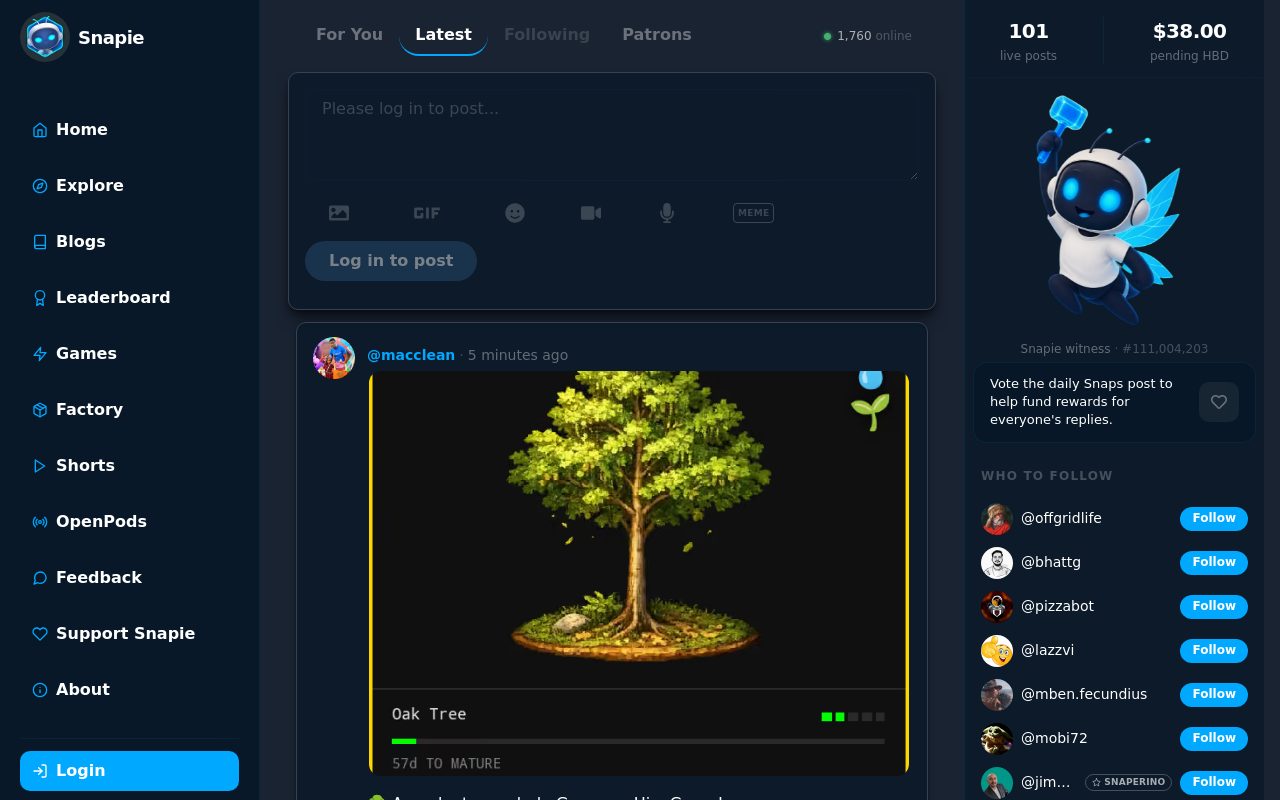This screenshot has height=800, width=1280.
Task: Click the Login button
Action: pyautogui.click(x=129, y=771)
